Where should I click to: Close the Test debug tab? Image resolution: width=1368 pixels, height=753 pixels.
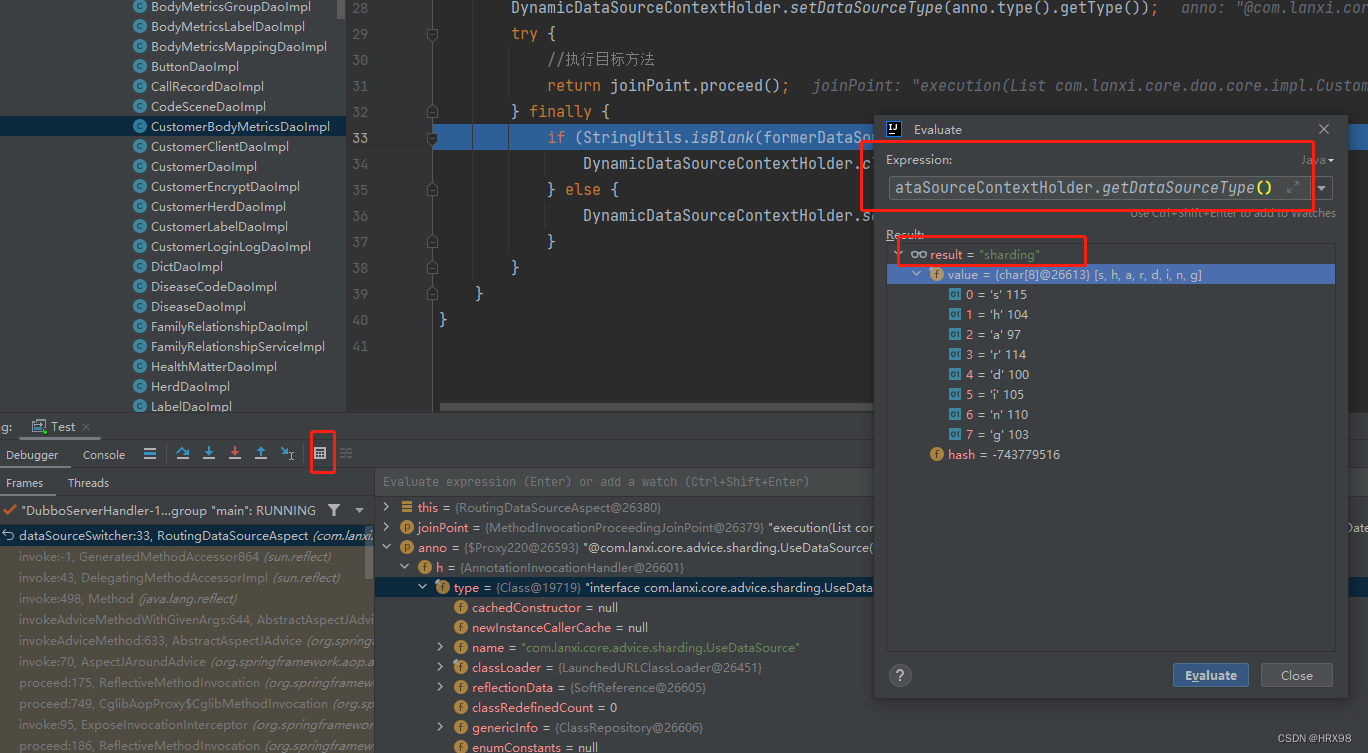pos(86,427)
